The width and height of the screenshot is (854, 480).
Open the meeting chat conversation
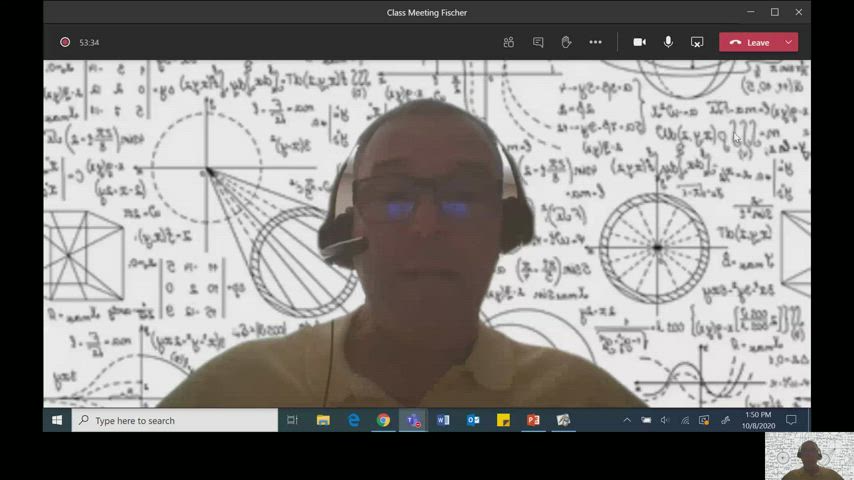(538, 42)
